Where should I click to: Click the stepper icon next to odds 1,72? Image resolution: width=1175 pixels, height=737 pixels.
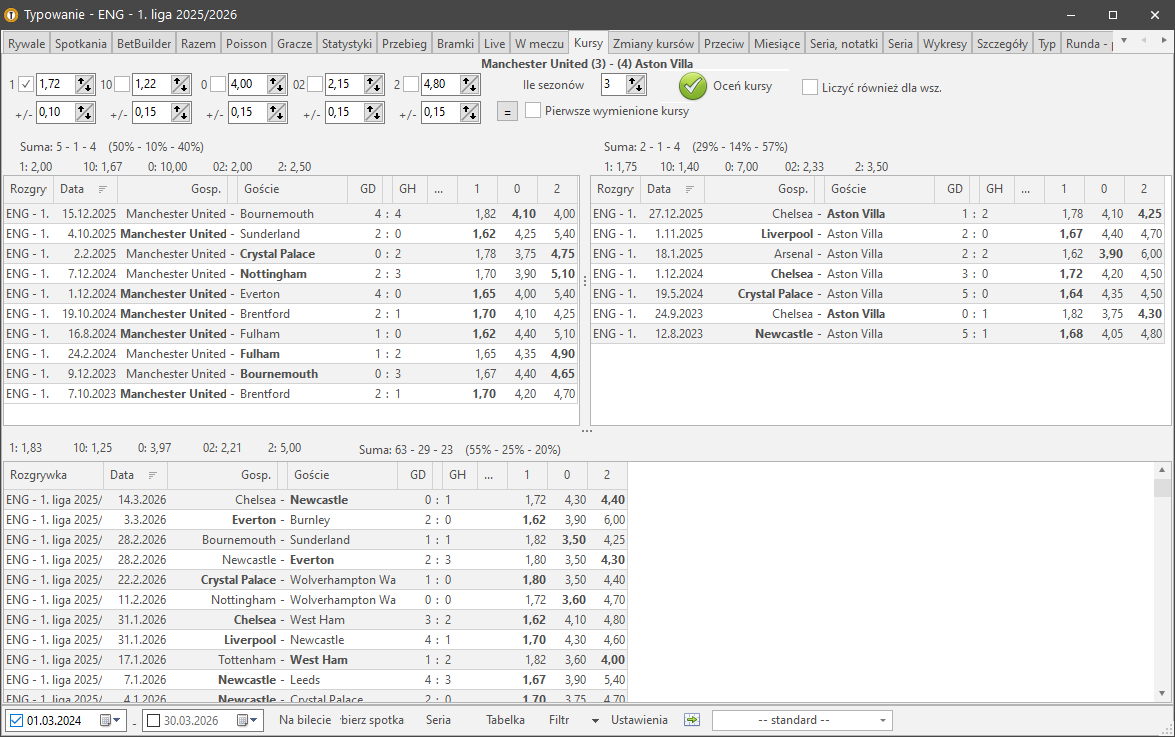click(85, 85)
